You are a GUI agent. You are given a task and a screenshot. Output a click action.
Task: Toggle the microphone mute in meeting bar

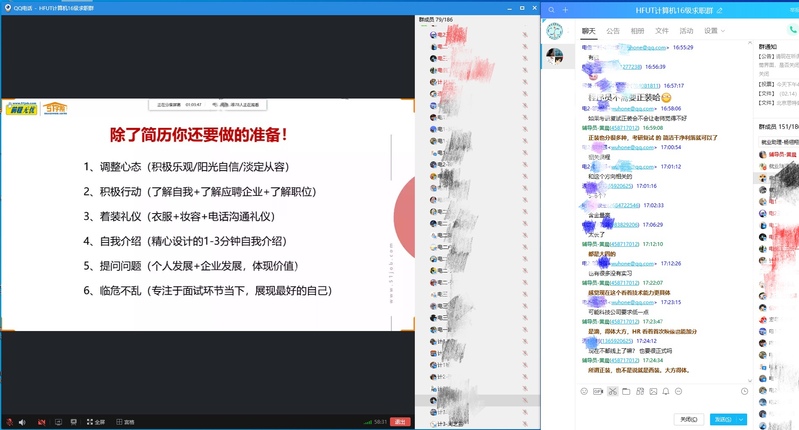[9, 422]
